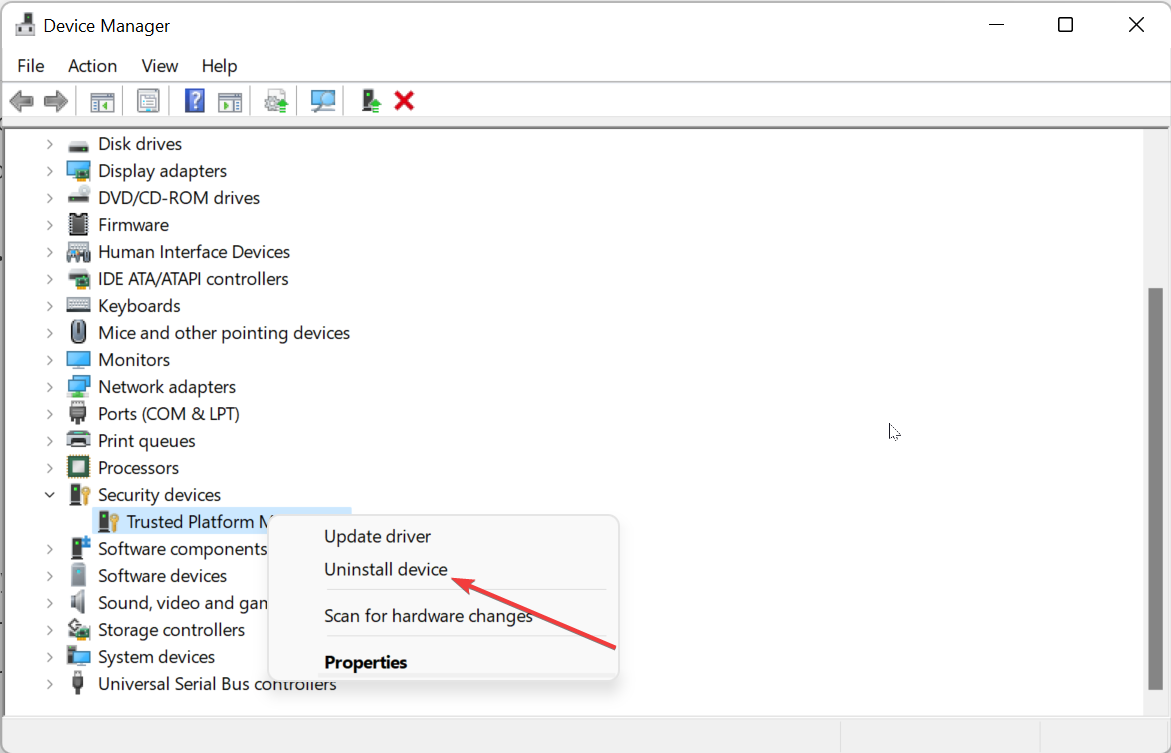
Task: Click the Disk drives icon
Action: coord(78,144)
